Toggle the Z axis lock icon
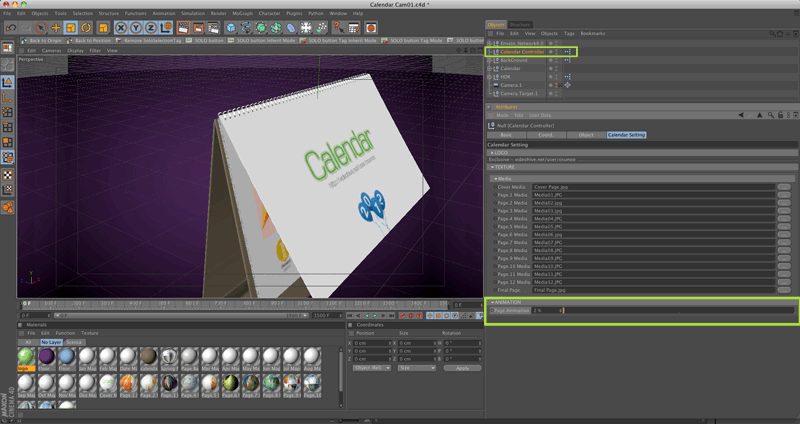The width and height of the screenshot is (800, 424). 151,27
